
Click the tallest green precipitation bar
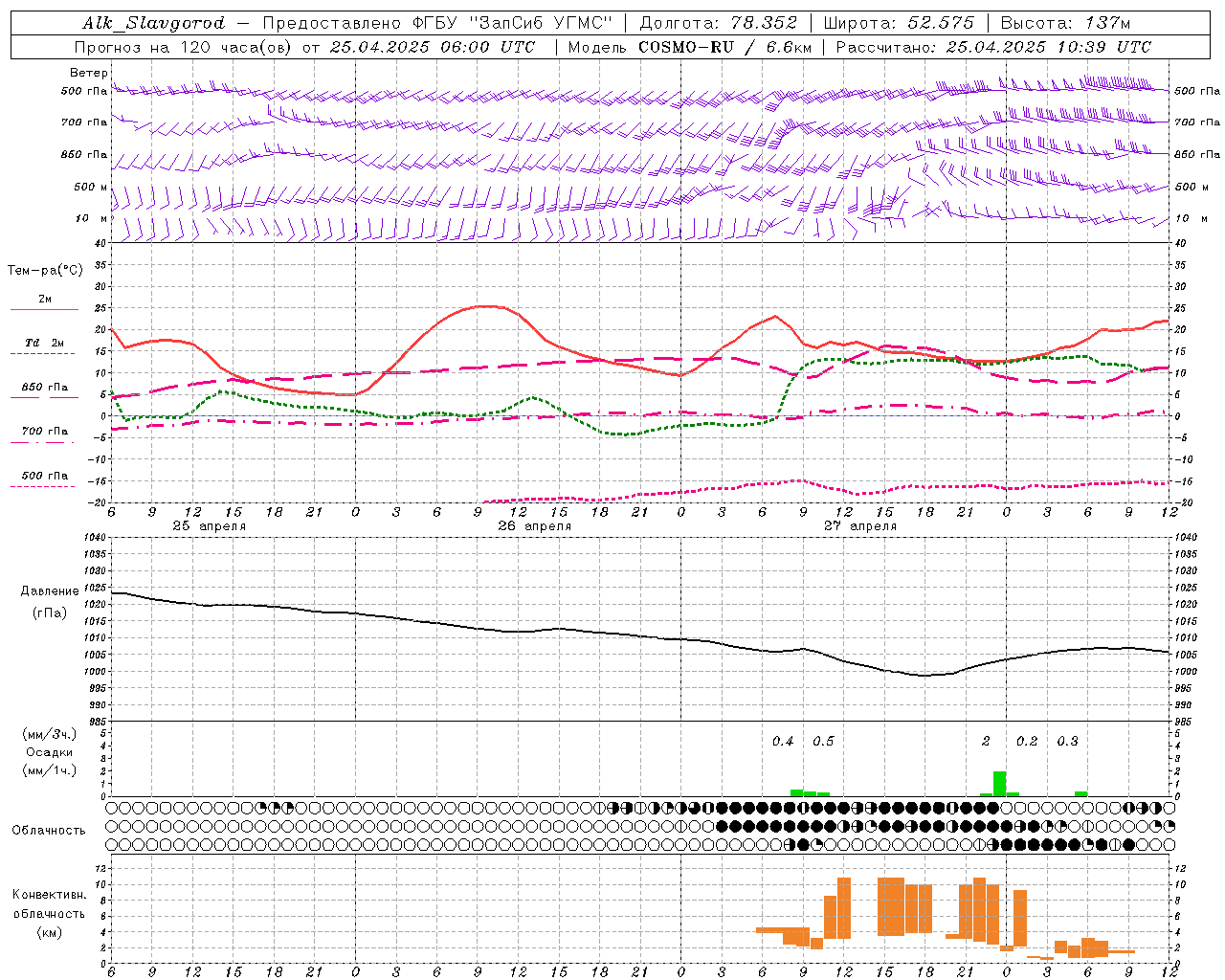[x=999, y=784]
